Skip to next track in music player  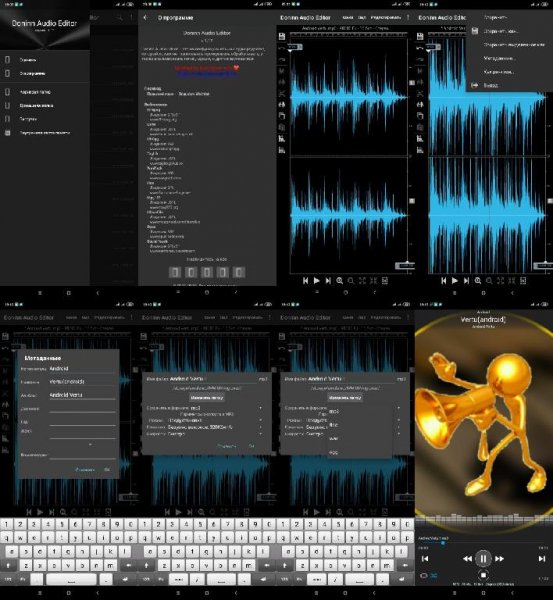point(542,559)
